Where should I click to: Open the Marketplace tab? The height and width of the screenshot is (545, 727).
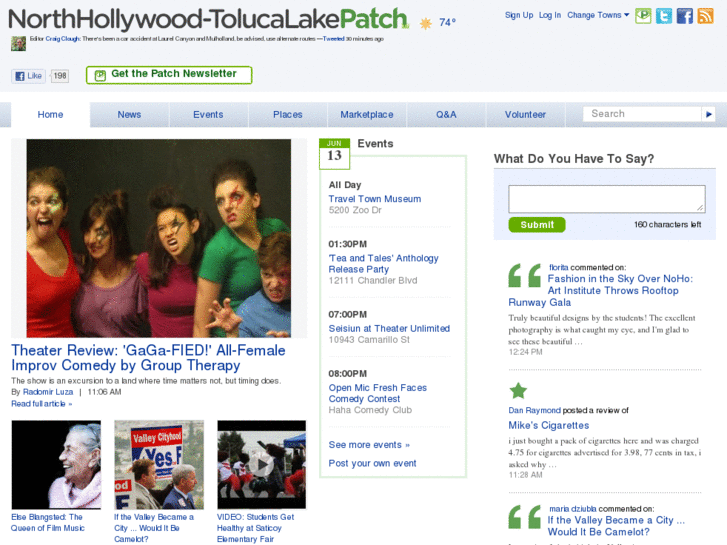(x=367, y=115)
